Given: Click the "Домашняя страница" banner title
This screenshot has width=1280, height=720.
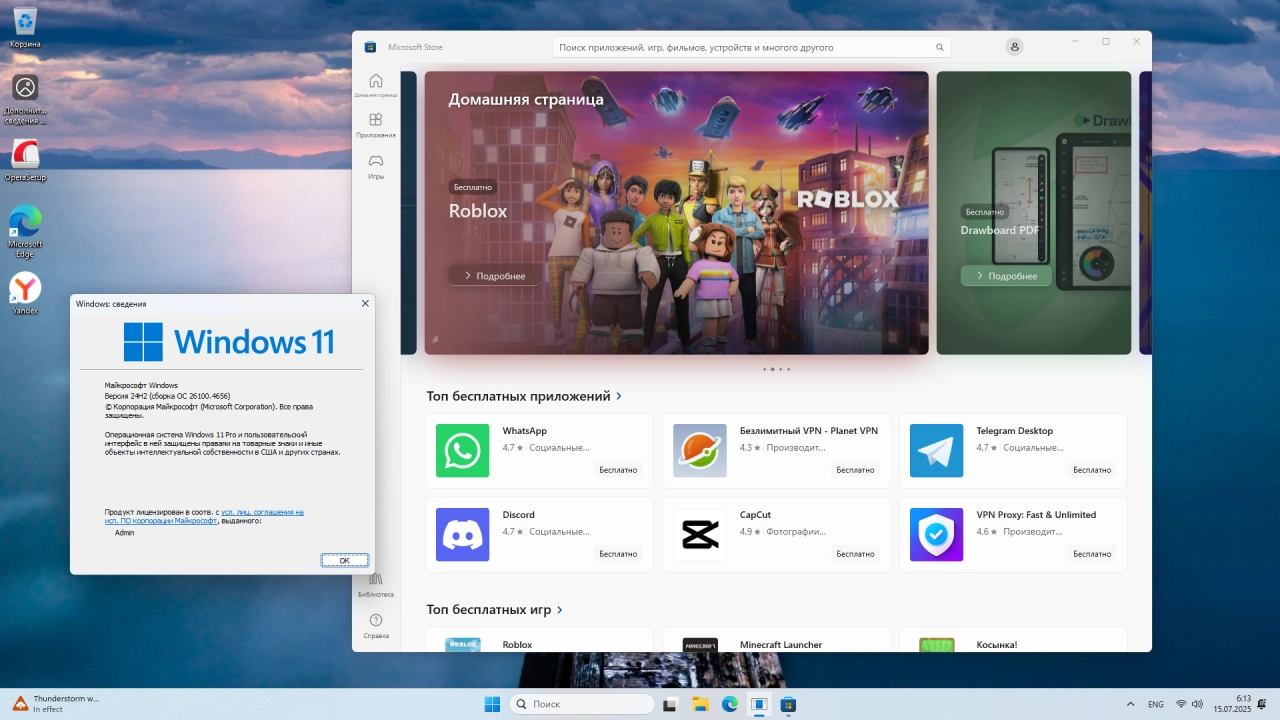Looking at the screenshot, I should click(x=526, y=99).
